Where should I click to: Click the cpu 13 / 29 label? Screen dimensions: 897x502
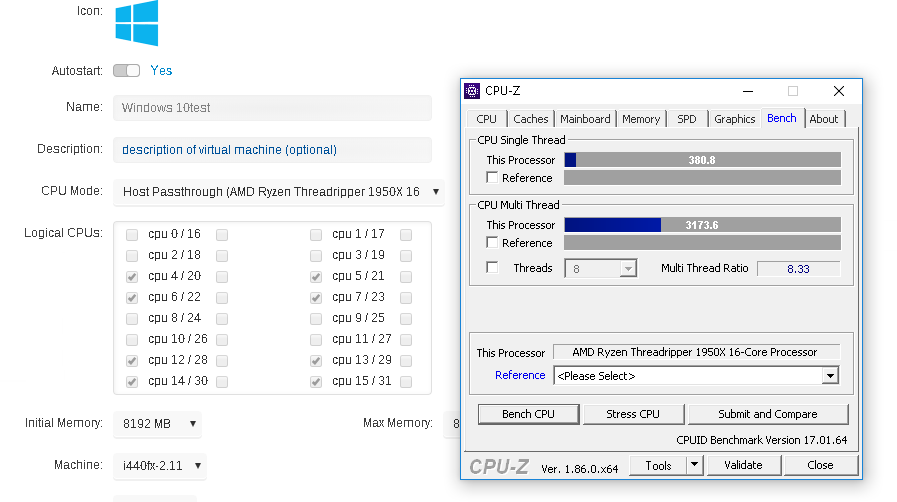point(362,360)
